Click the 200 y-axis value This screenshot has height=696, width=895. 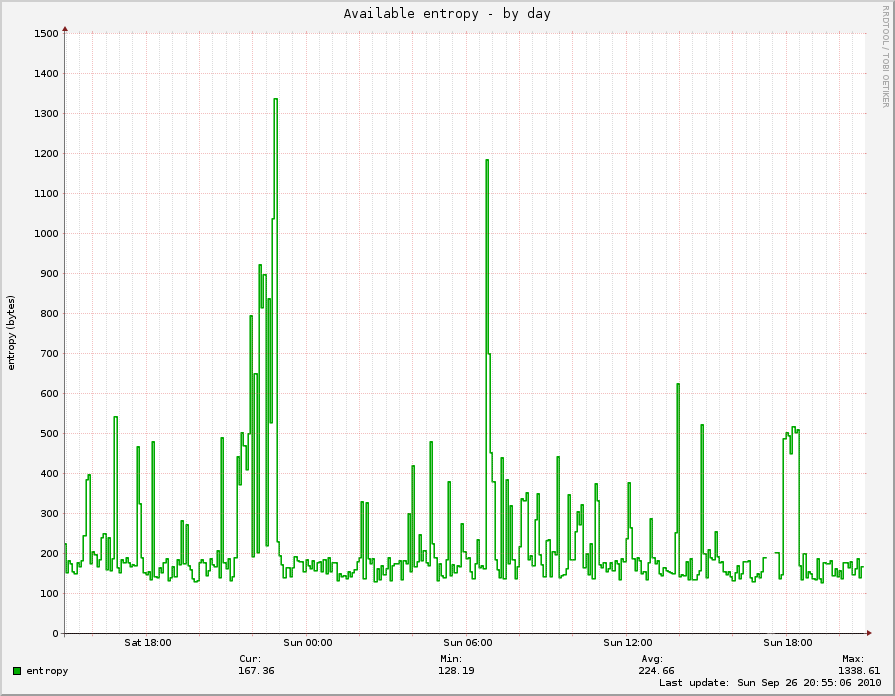point(49,553)
